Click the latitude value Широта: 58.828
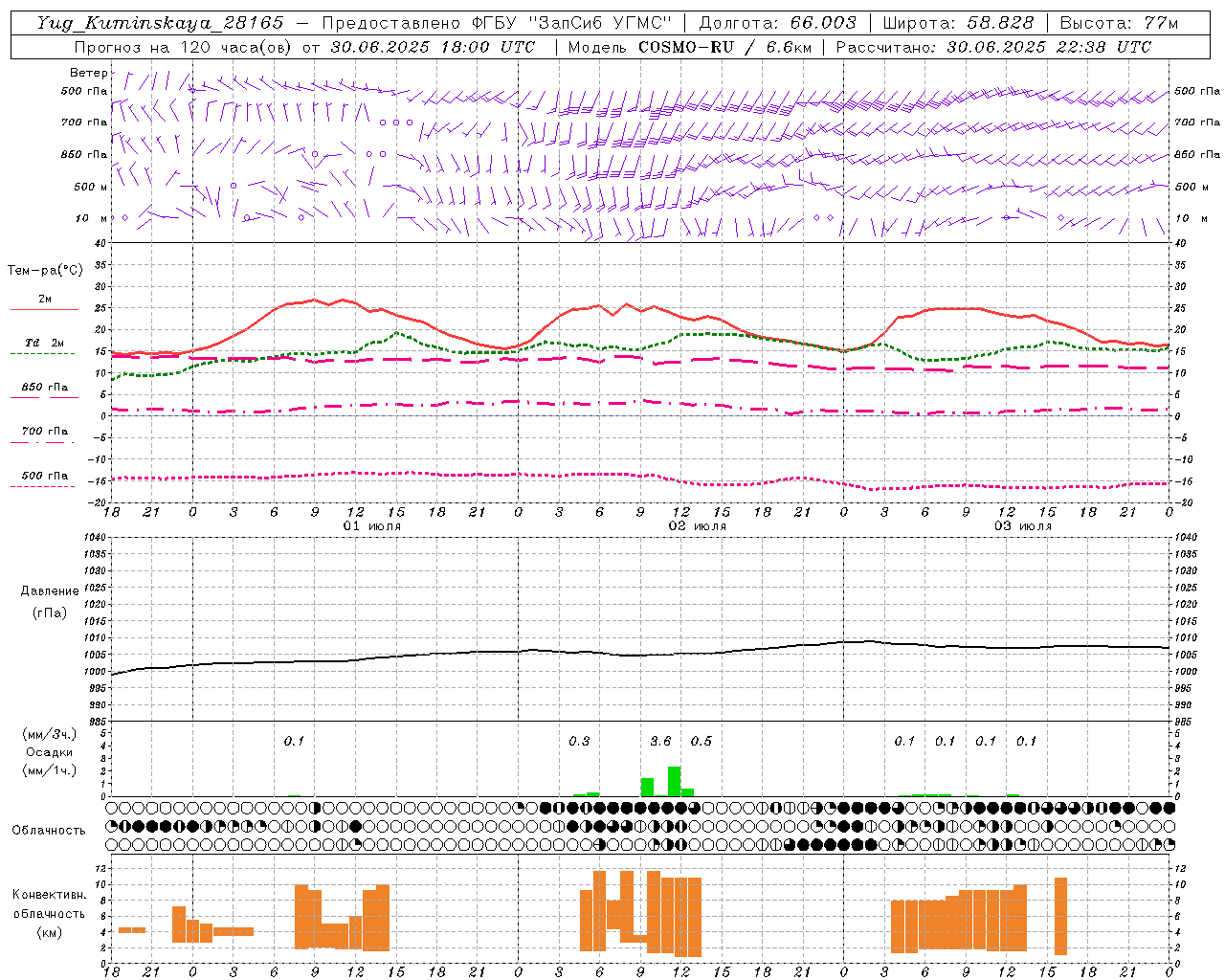Image resolution: width=1225 pixels, height=980 pixels. click(x=958, y=23)
